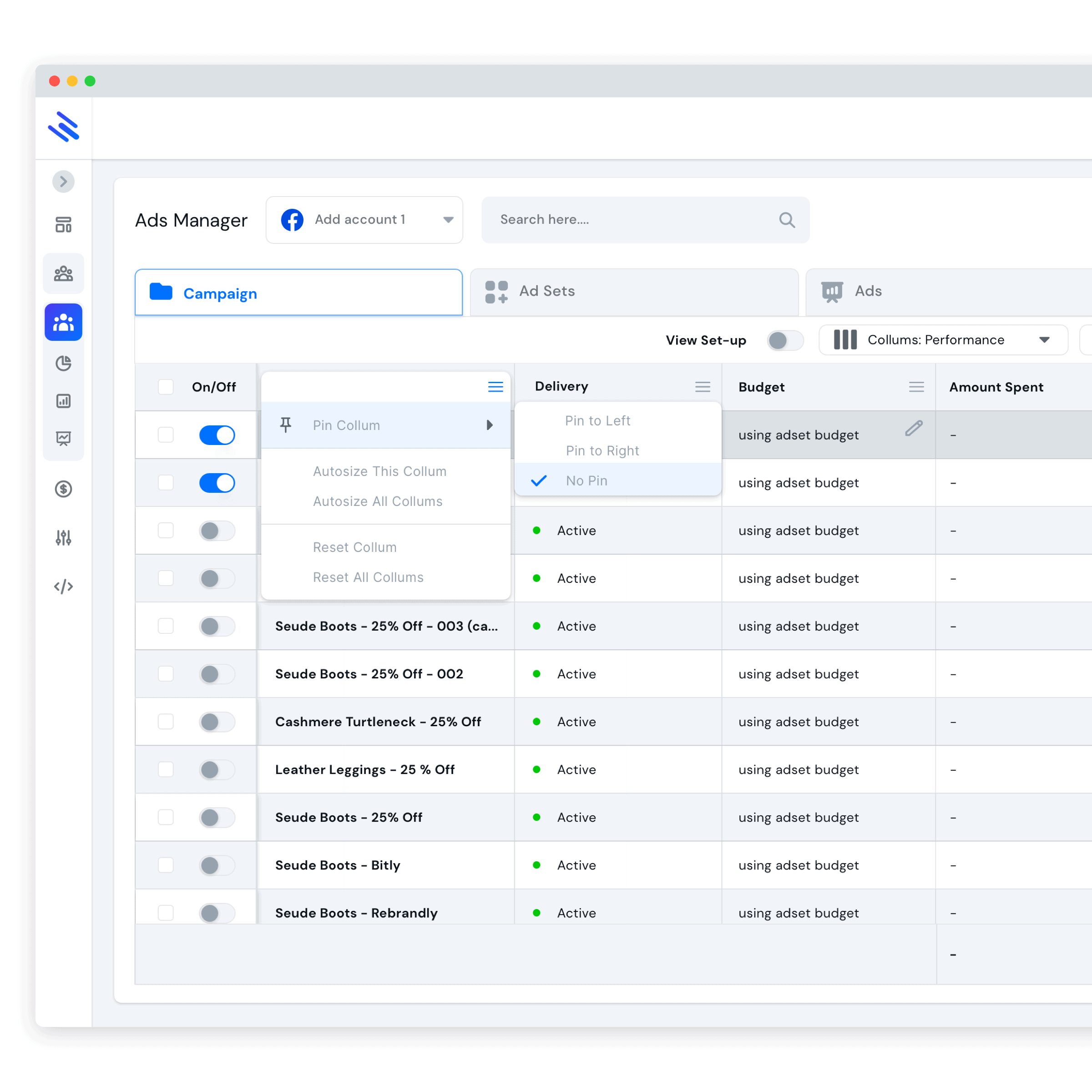Open the Budget column menu icon

pos(916,387)
